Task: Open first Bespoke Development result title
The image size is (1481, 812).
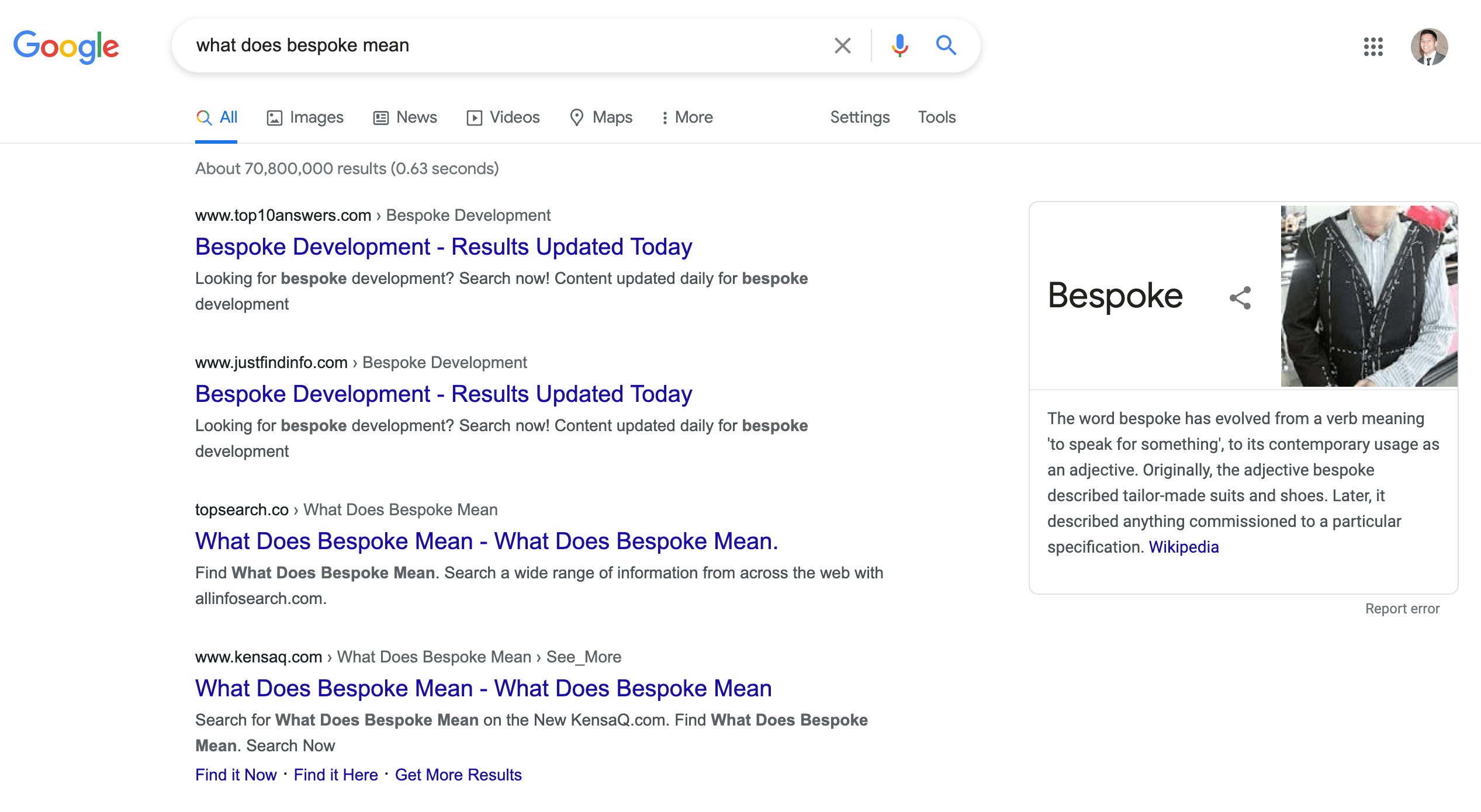Action: [x=443, y=247]
